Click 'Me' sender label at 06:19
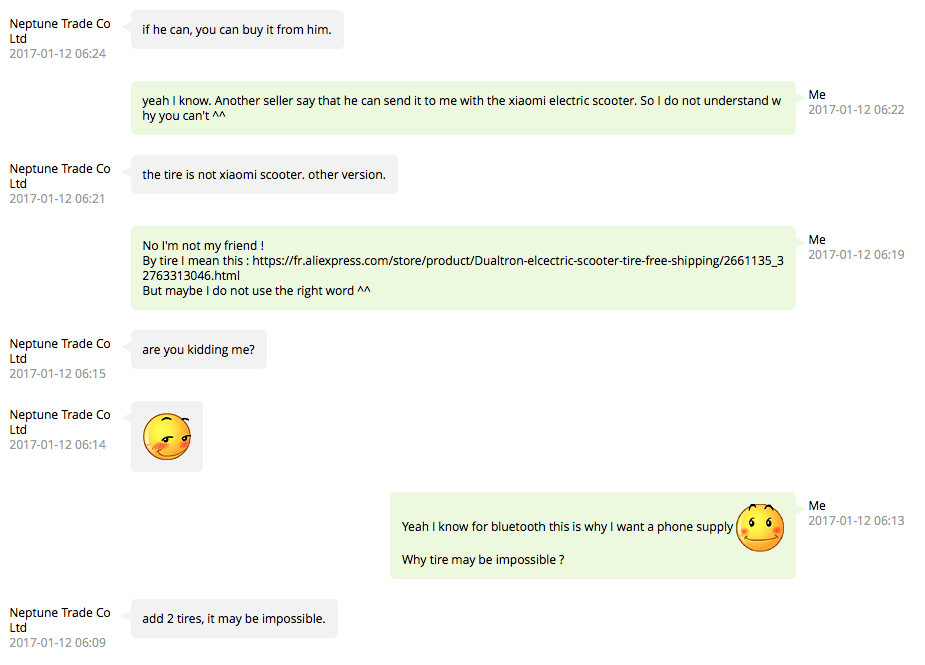 tap(817, 240)
